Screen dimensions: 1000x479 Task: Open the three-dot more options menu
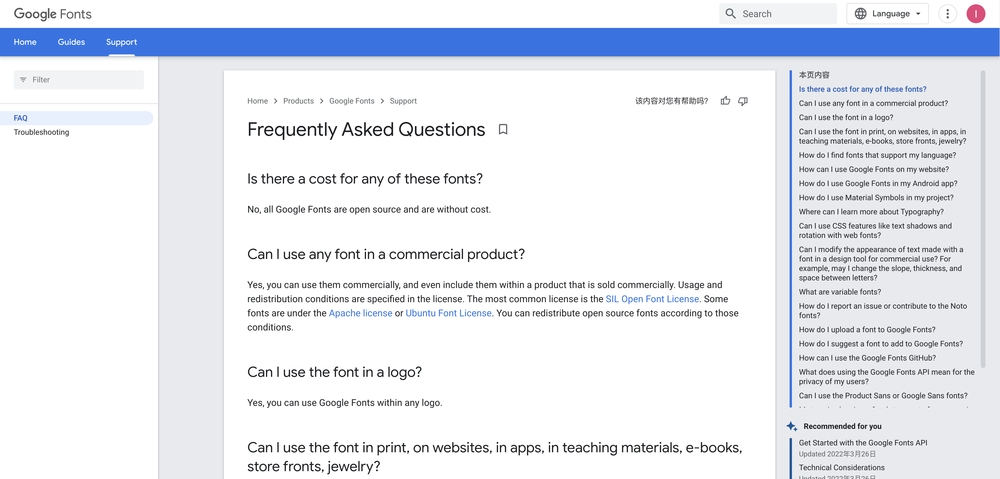[x=948, y=13]
